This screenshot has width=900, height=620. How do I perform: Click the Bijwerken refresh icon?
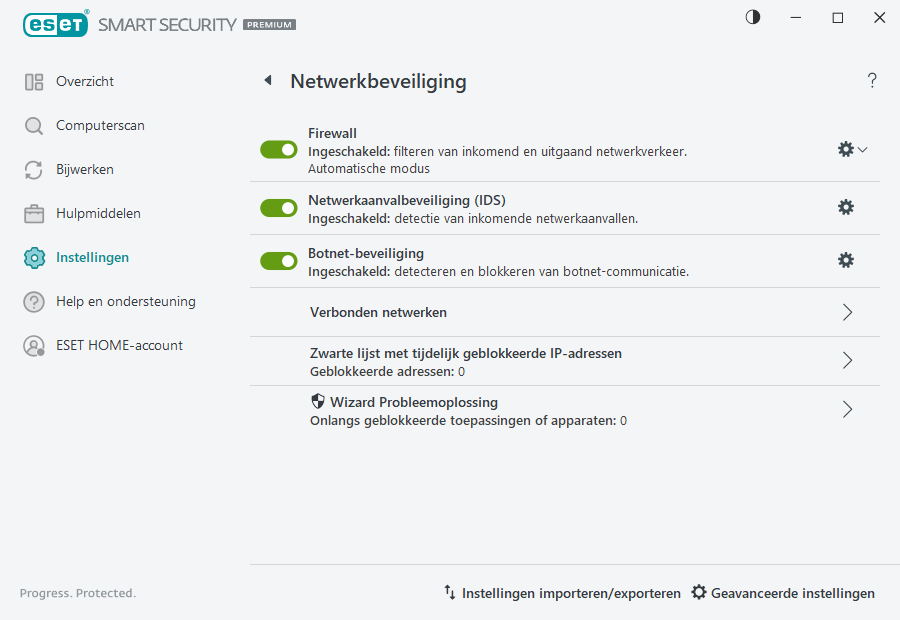click(x=33, y=169)
